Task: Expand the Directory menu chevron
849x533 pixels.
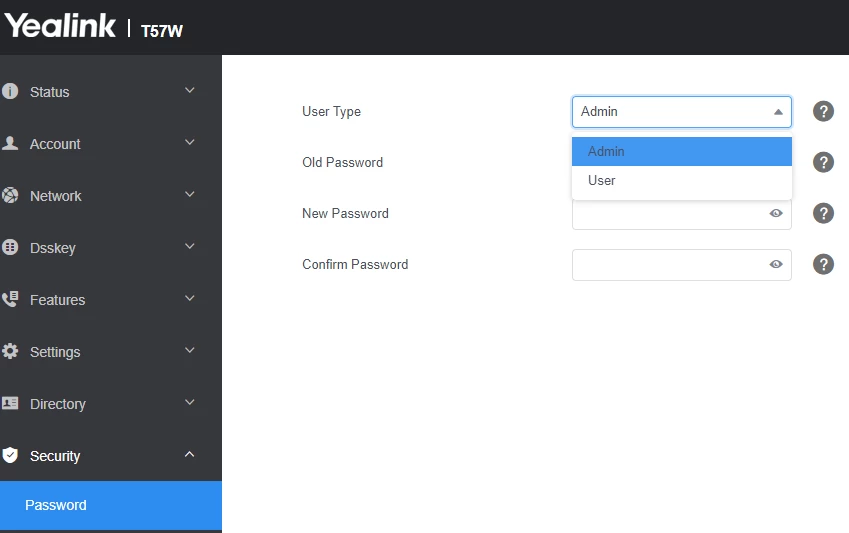Action: 190,402
